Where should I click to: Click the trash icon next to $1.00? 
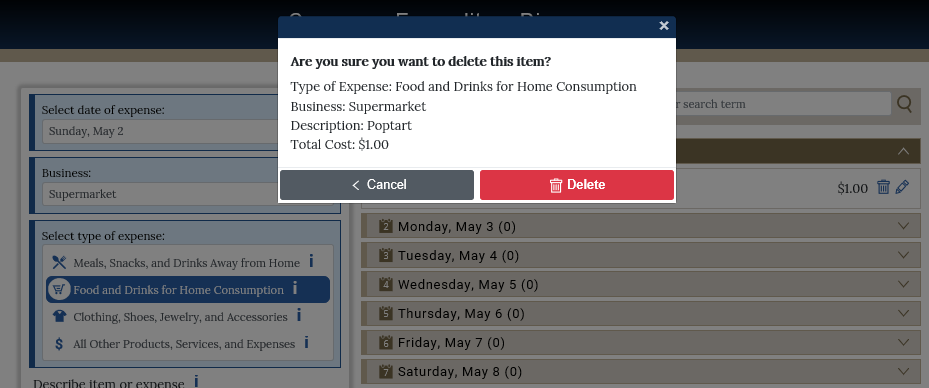(x=883, y=187)
